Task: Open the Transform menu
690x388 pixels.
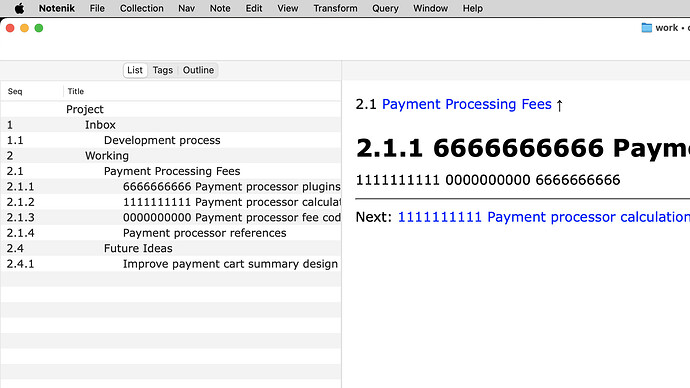Action: click(335, 8)
